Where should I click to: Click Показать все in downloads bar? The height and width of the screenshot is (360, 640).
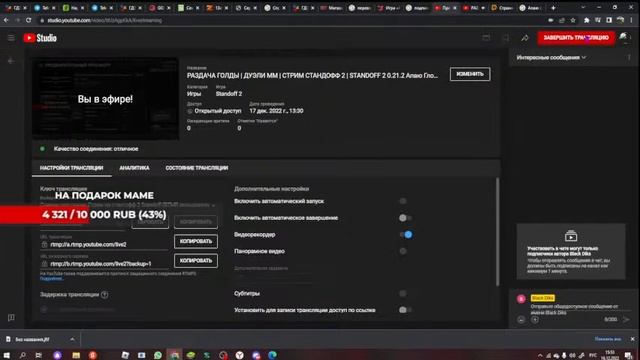click(x=608, y=339)
